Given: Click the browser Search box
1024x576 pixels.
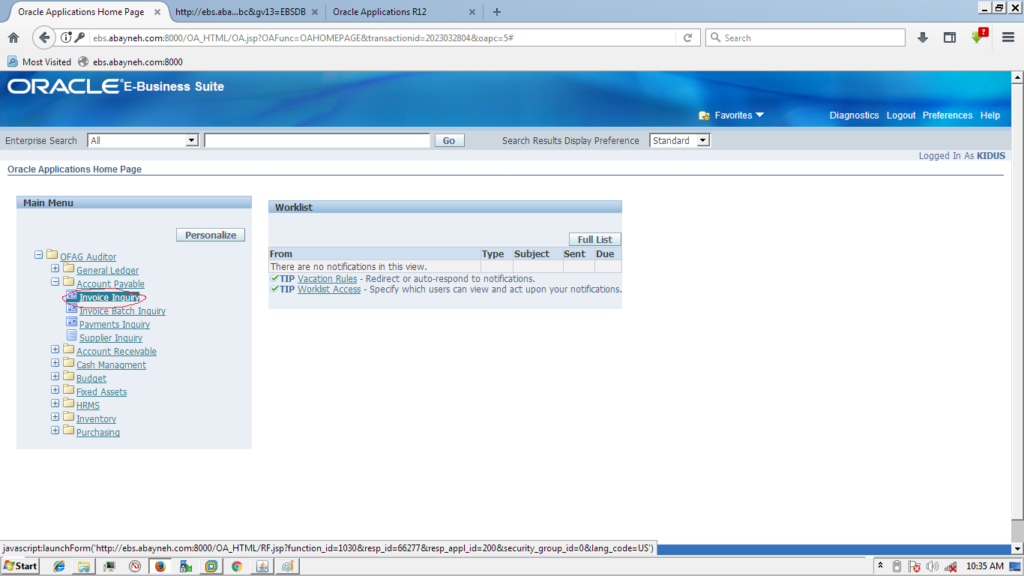Looking at the screenshot, I should point(805,38).
